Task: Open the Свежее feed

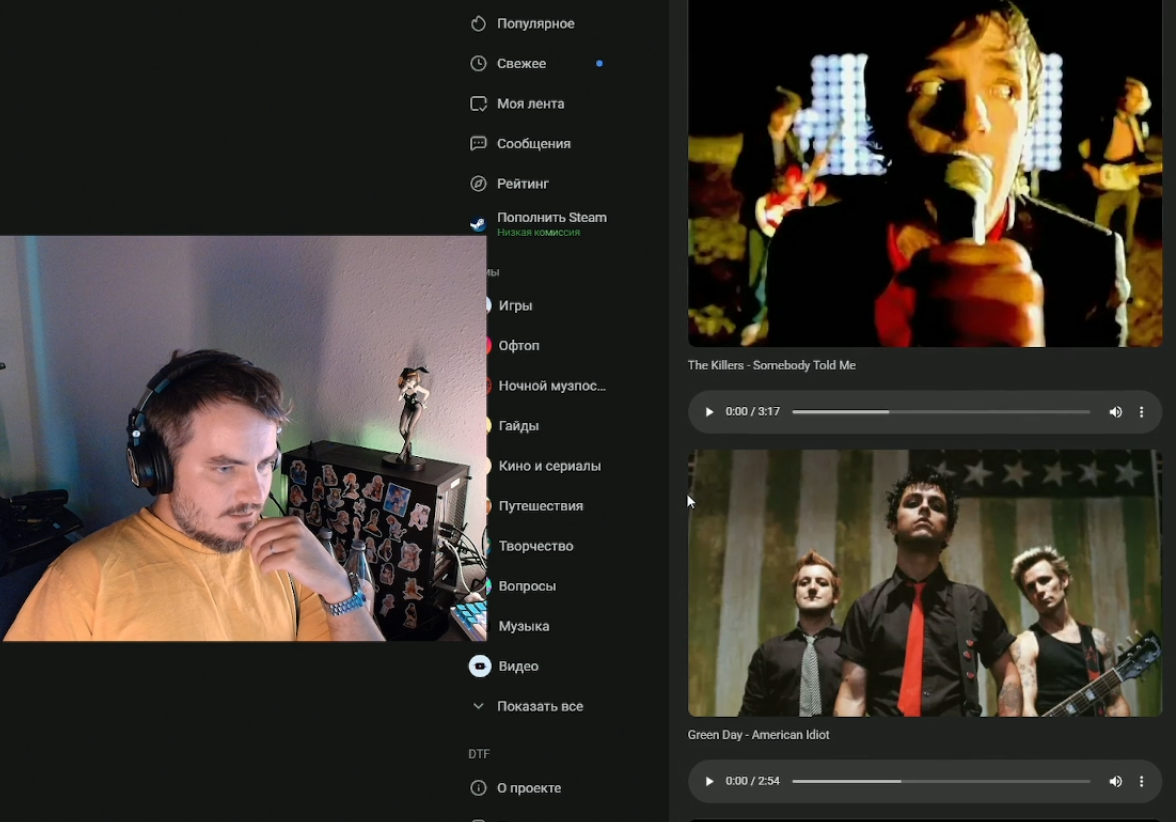Action: coord(521,64)
